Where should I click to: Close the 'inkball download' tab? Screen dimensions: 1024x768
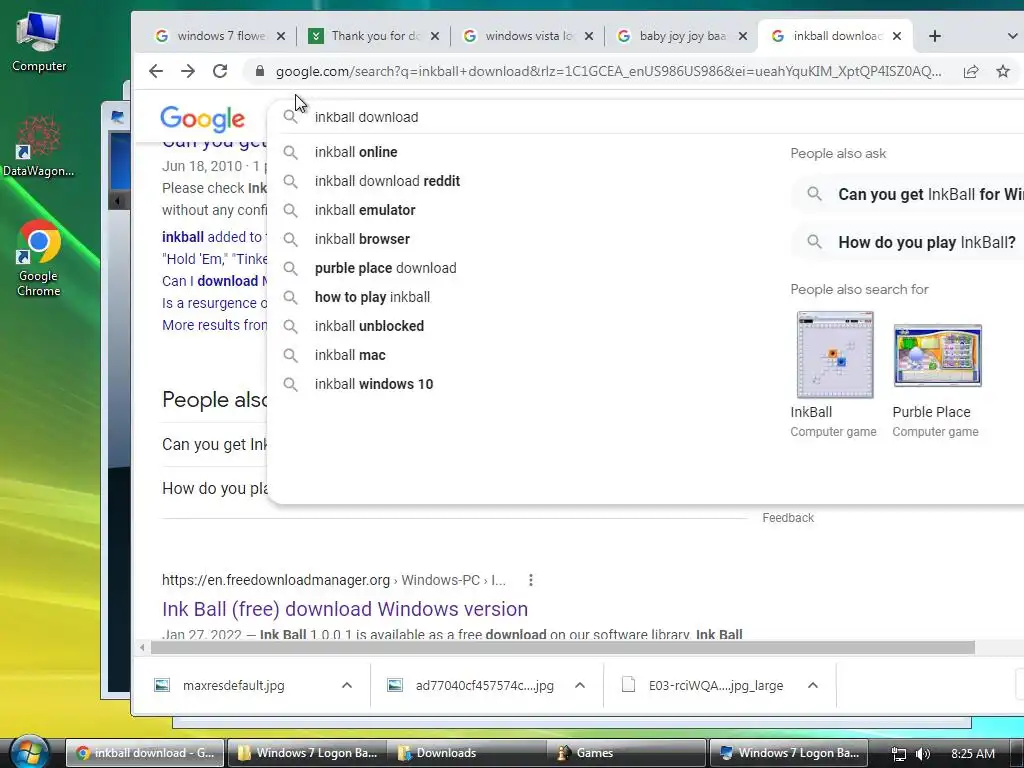click(x=897, y=36)
